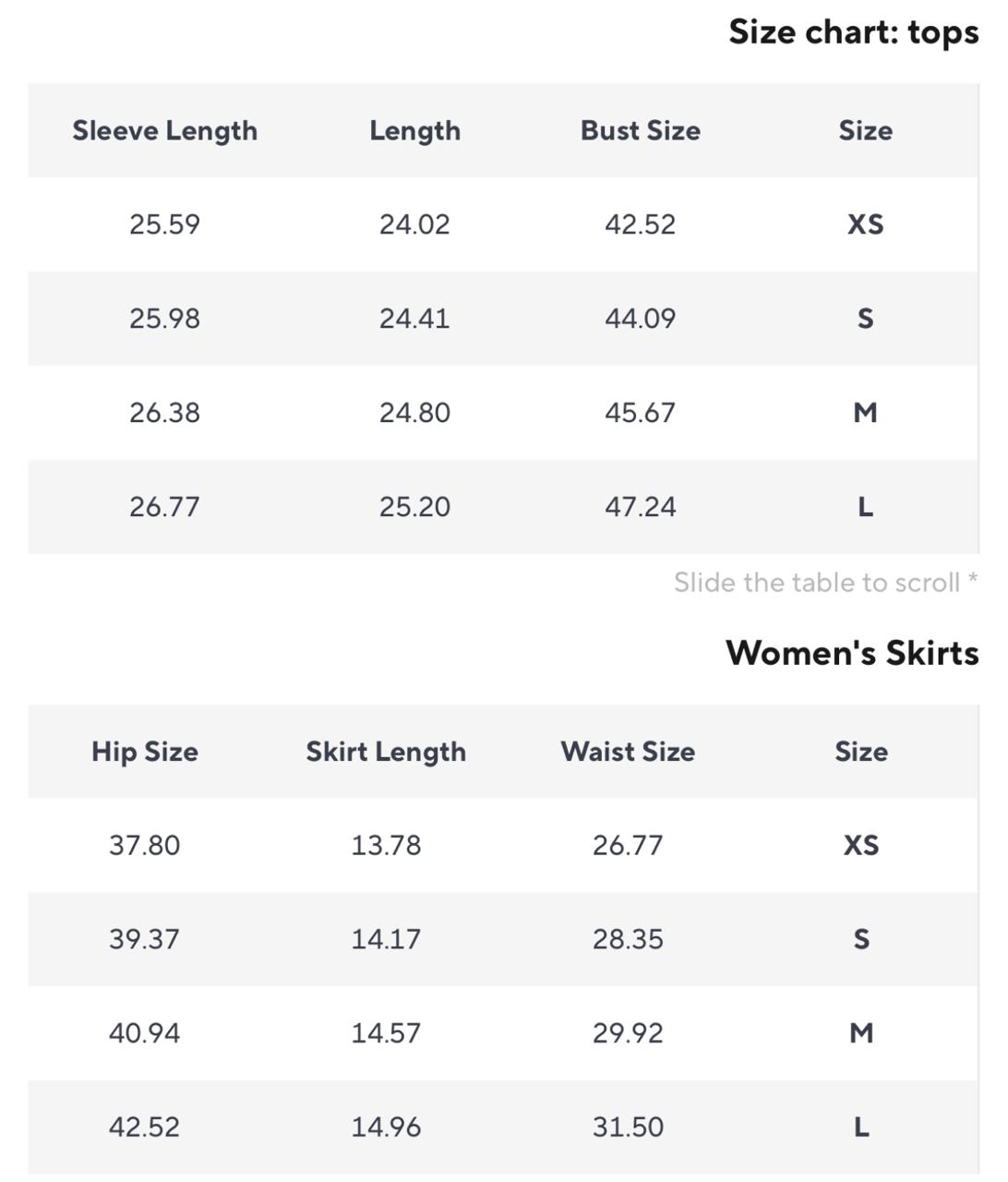Select the Waist Size column header
Image resolution: width=1008 pixels, height=1182 pixels.
click(628, 752)
